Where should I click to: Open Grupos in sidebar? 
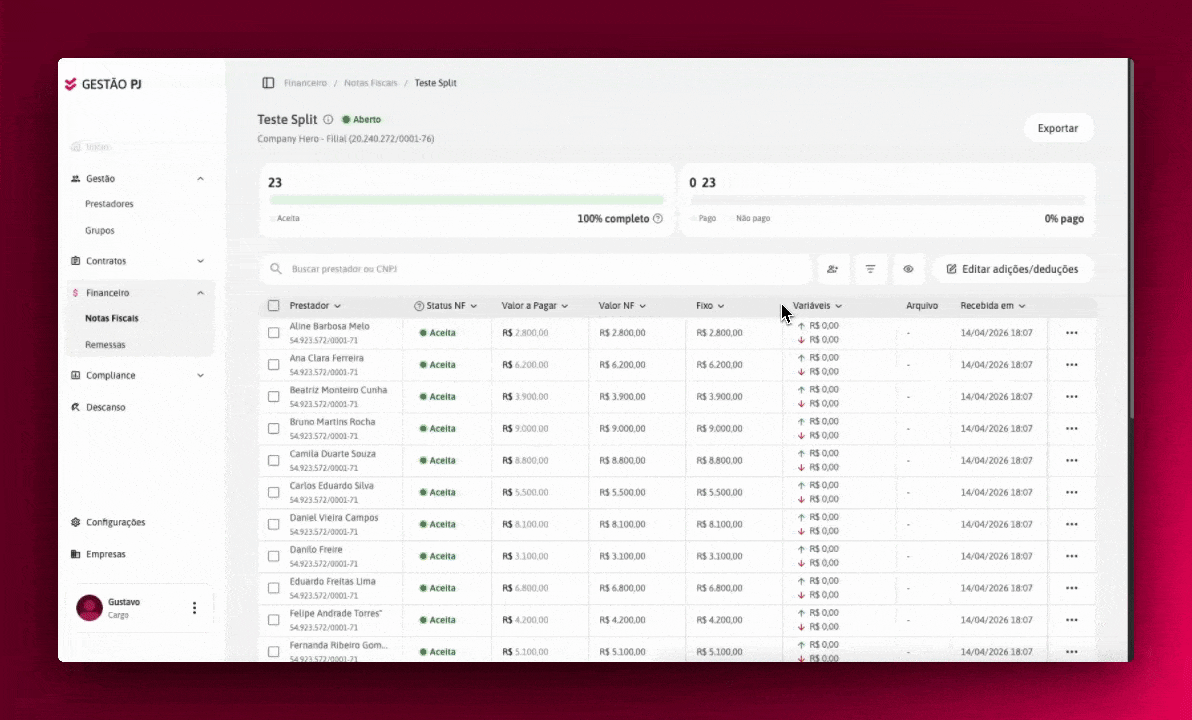(100, 230)
